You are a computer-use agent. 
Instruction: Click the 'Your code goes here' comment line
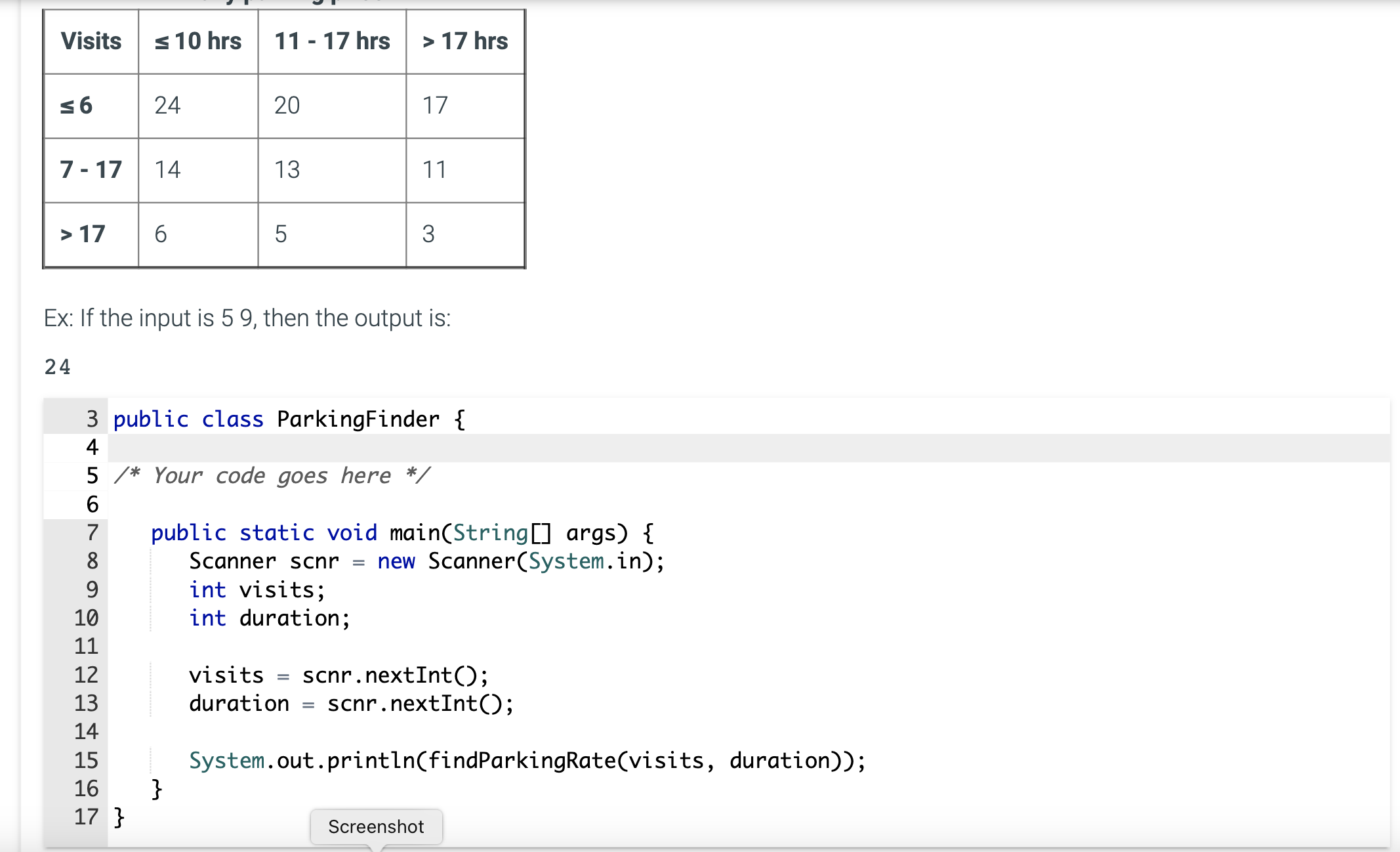click(x=272, y=476)
